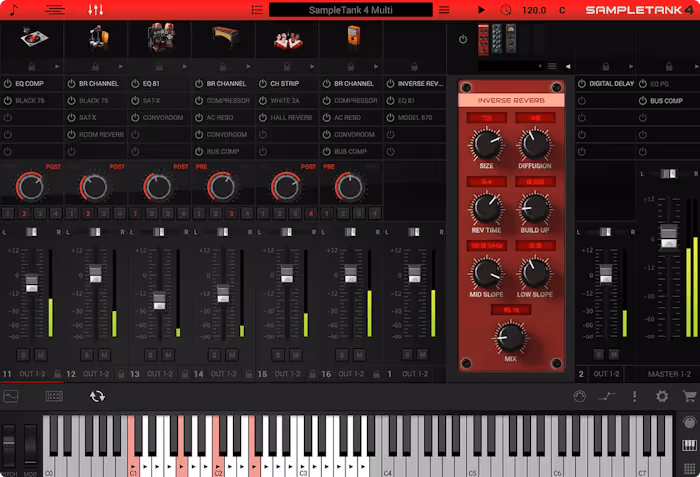
Task: Select MODEL 670 effect slot on return 1
Action: (415, 117)
